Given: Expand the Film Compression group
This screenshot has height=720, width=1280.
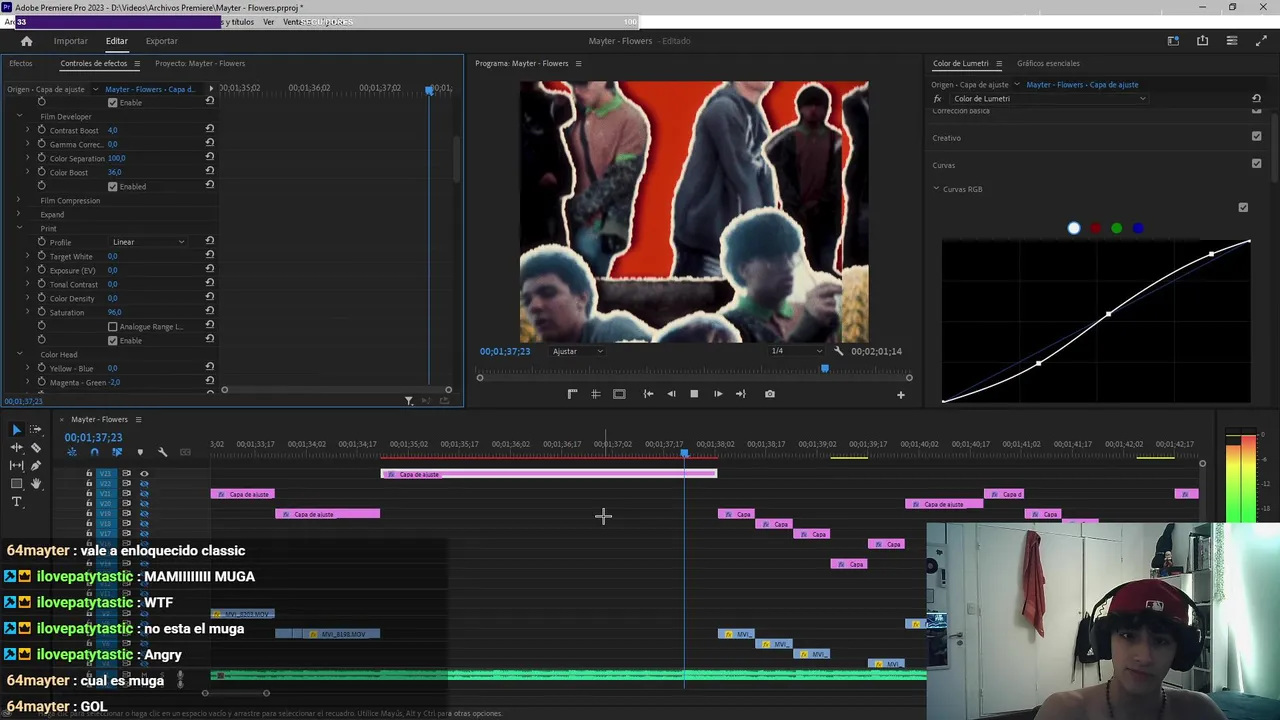Looking at the screenshot, I should click(19, 200).
